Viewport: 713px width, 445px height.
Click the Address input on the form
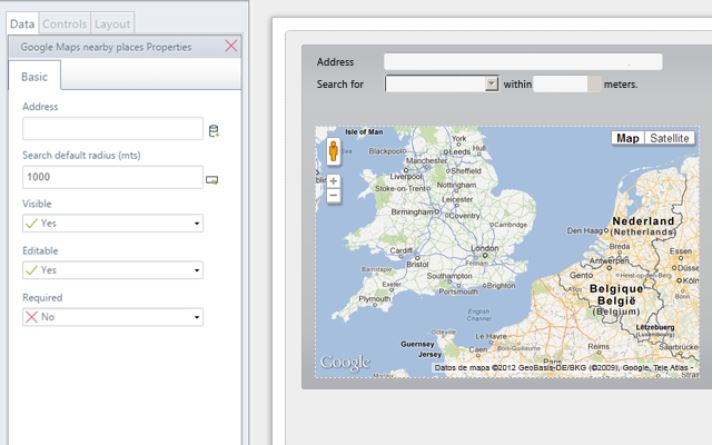(523, 62)
